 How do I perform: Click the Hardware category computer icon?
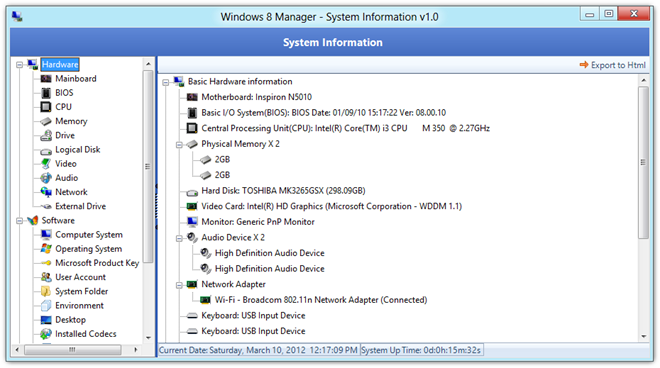[x=32, y=64]
